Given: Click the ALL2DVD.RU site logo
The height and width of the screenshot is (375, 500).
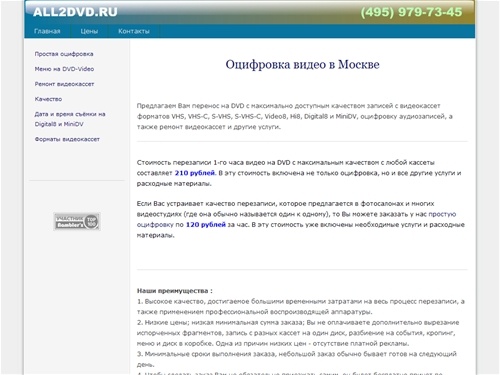Looking at the screenshot, I should [x=75, y=12].
